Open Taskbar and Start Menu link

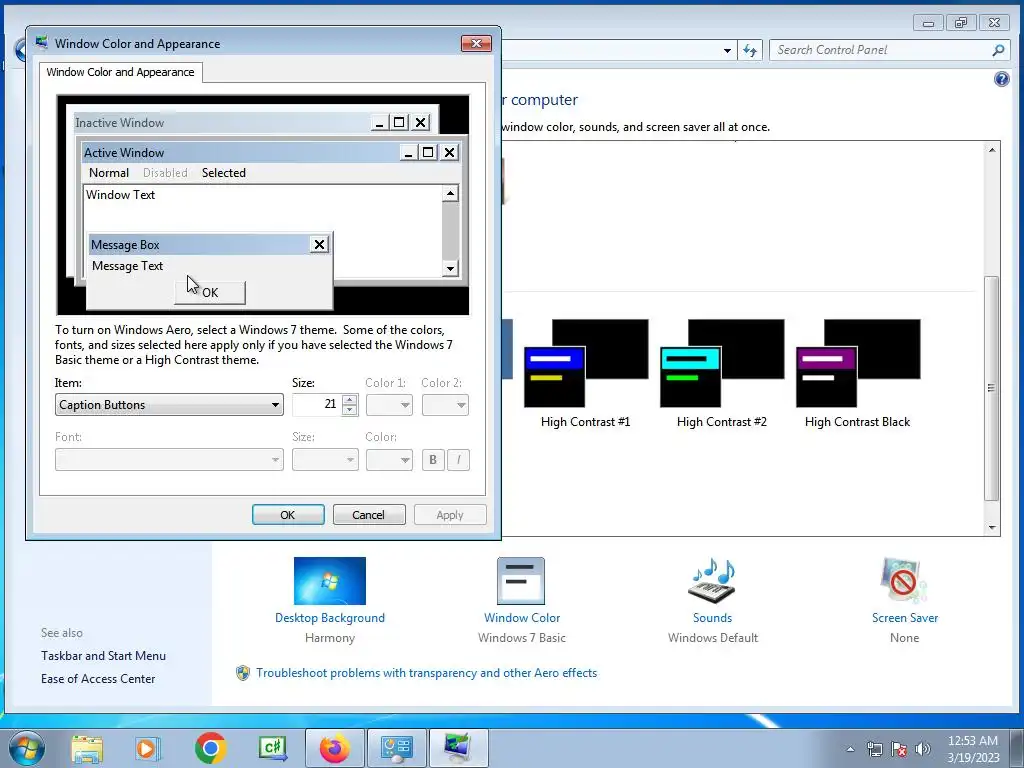103,656
